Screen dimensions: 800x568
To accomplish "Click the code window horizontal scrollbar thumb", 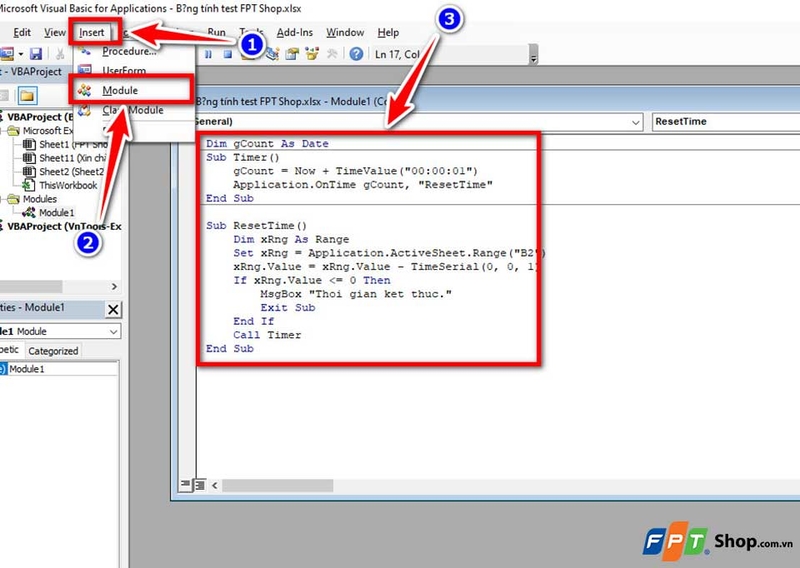I will pyautogui.click(x=278, y=485).
